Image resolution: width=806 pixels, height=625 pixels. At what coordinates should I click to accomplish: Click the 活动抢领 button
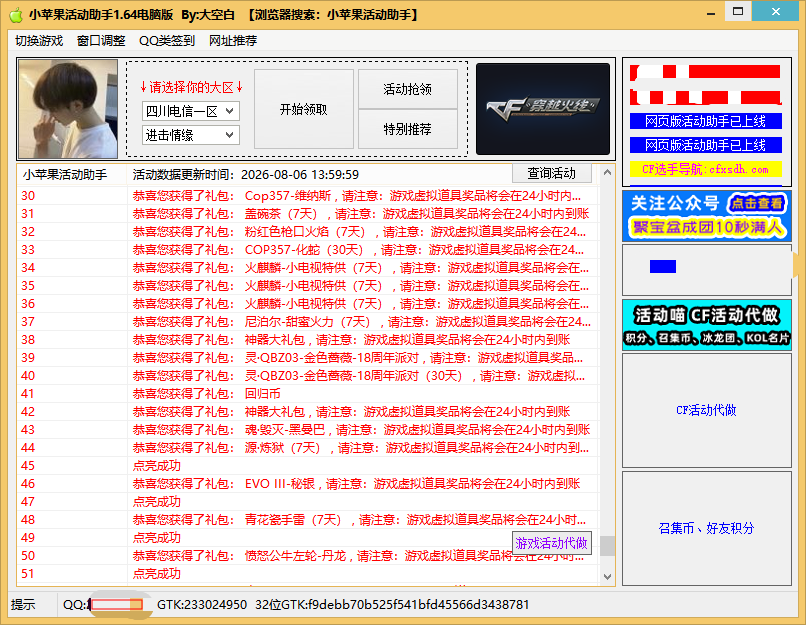(408, 89)
